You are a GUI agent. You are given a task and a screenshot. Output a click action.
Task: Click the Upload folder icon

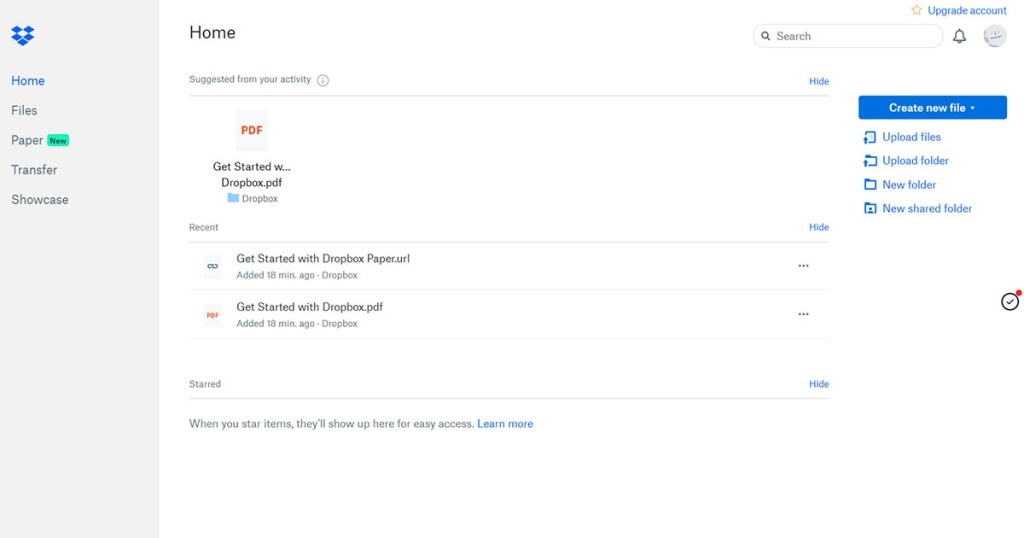pos(870,161)
